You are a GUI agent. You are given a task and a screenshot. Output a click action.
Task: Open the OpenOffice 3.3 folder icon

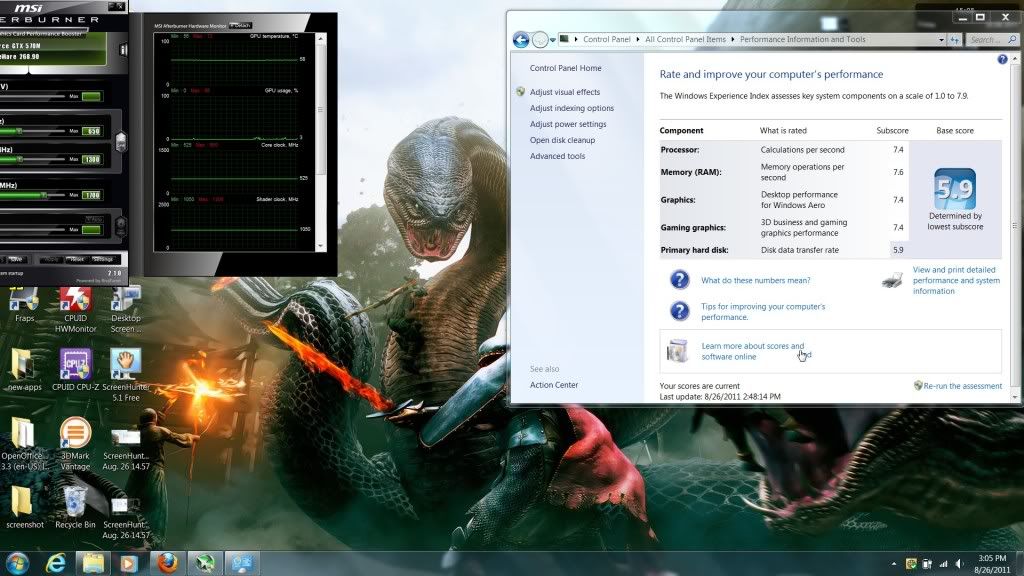24,444
